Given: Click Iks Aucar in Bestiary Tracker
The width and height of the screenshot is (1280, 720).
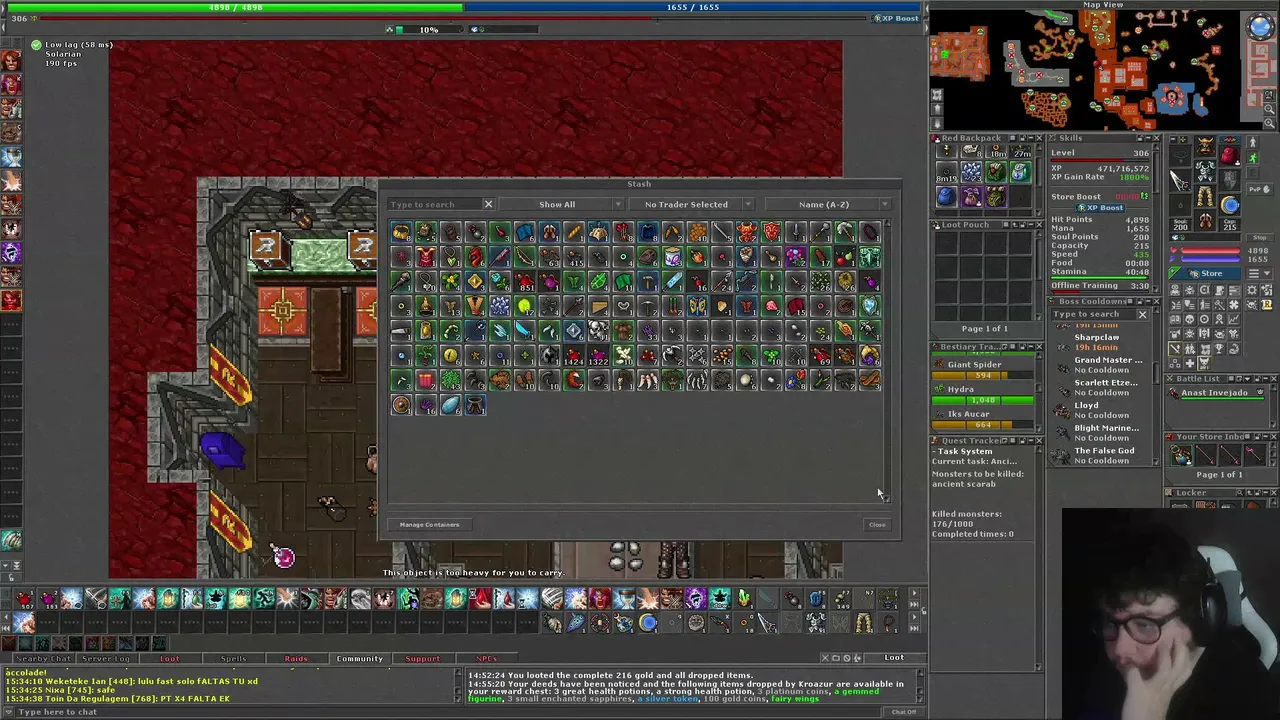Looking at the screenshot, I should pos(984,419).
